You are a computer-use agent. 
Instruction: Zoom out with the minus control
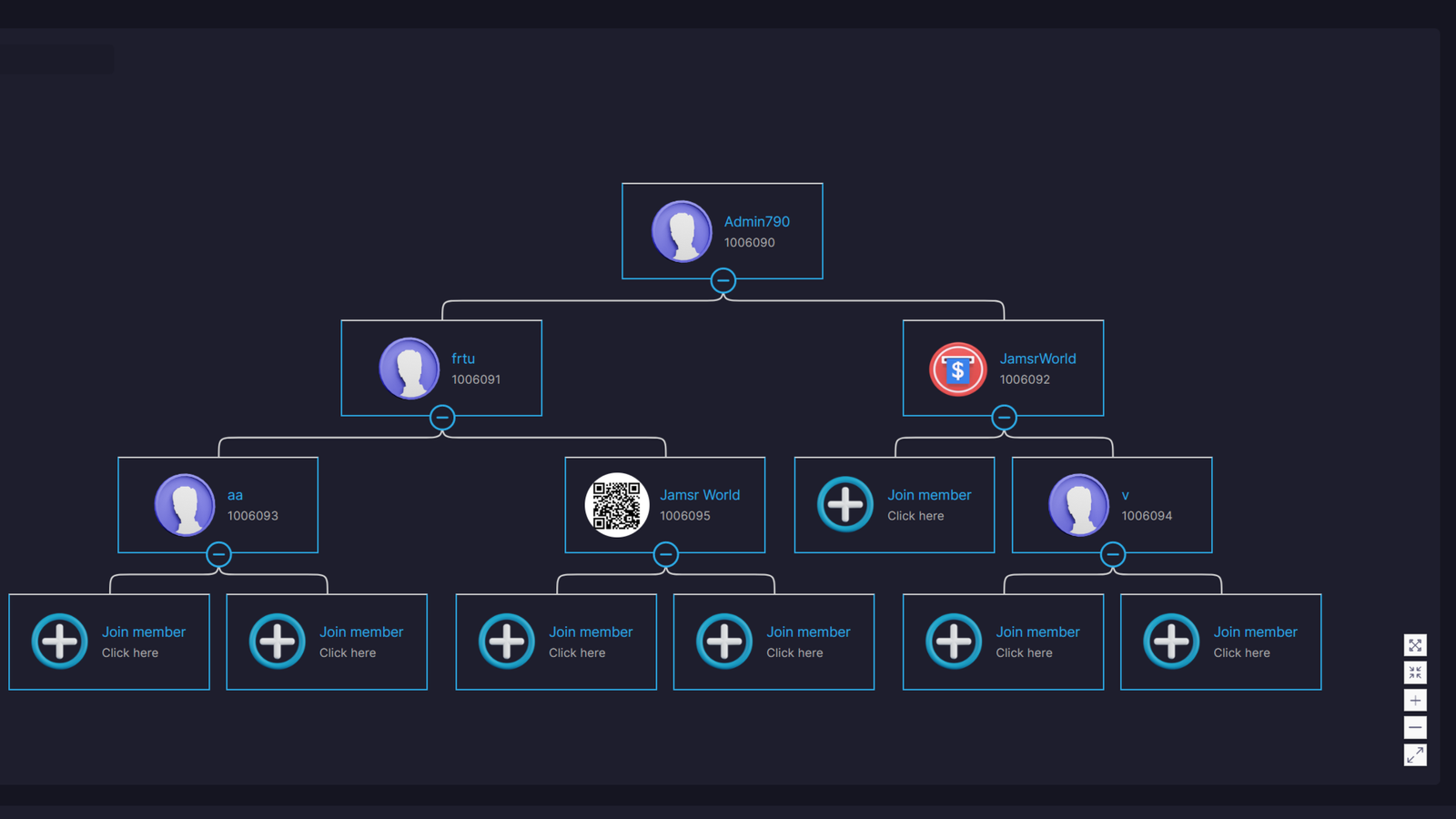[1415, 727]
